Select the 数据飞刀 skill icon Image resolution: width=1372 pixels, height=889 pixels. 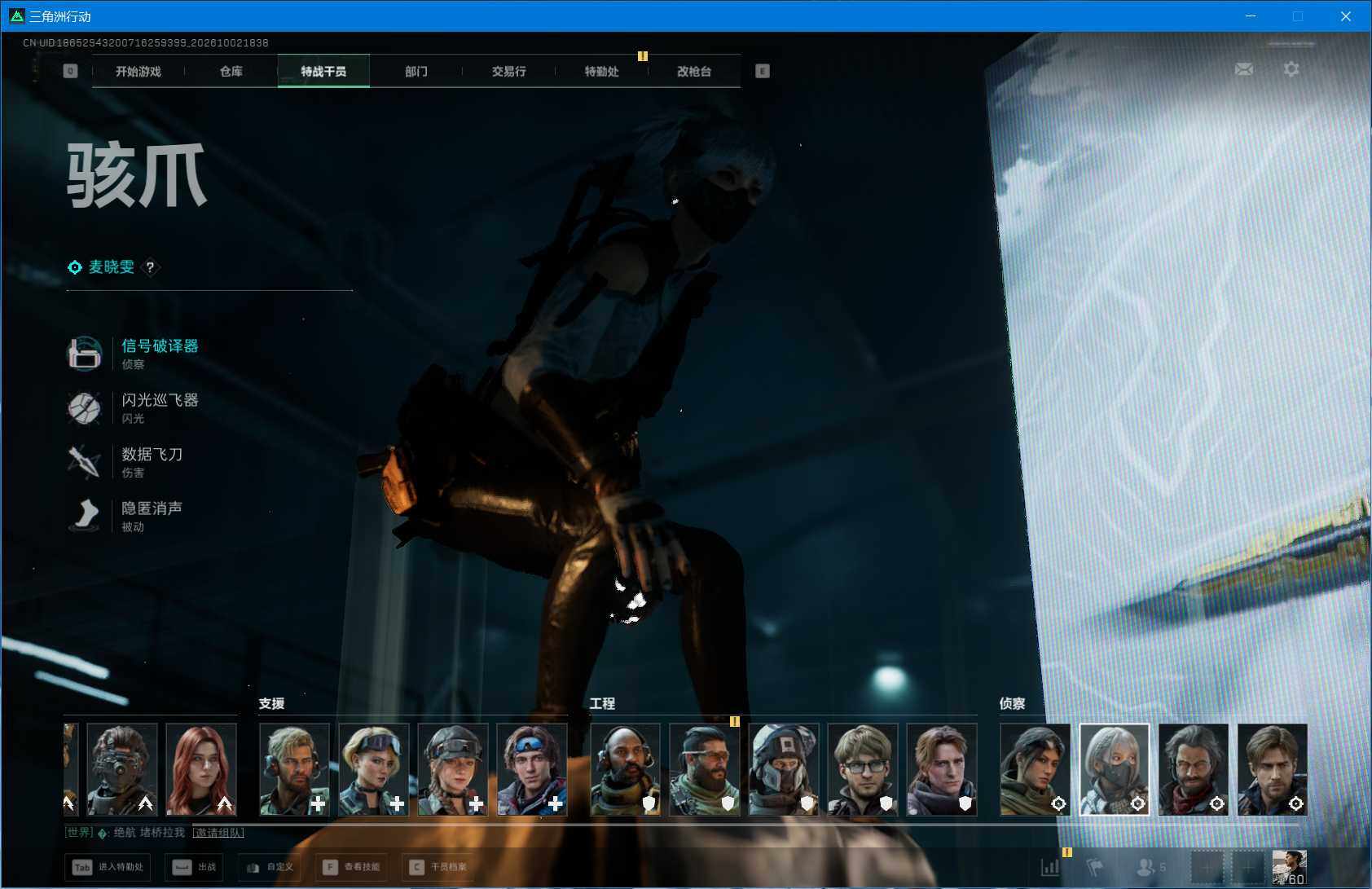tap(84, 462)
